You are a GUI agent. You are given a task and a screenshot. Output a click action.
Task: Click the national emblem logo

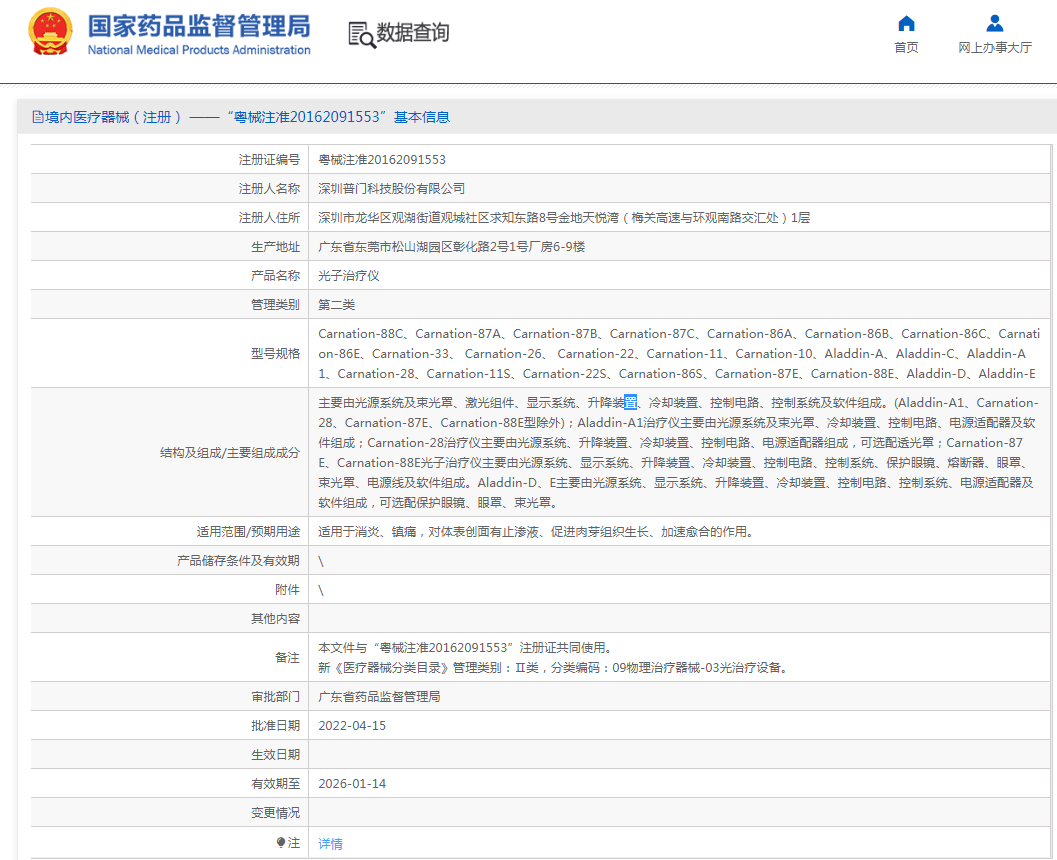coord(50,32)
